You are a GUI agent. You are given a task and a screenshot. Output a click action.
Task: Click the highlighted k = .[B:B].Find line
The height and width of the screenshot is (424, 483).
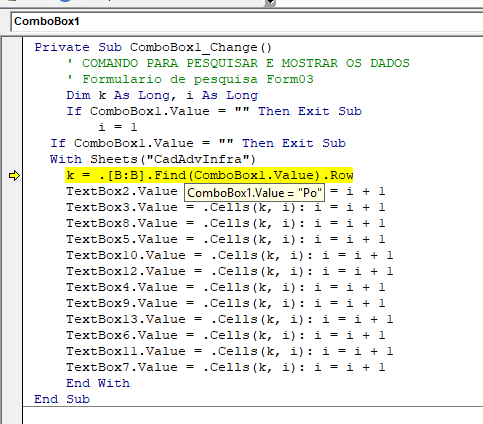click(209, 175)
